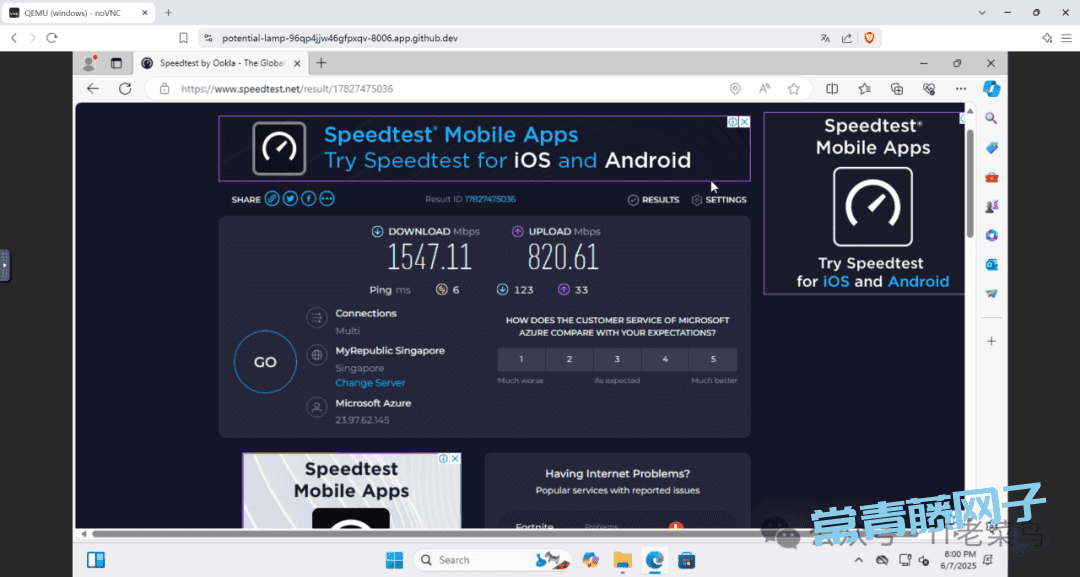Open Edge tab actions menu
1080x577 pixels.
pos(116,63)
